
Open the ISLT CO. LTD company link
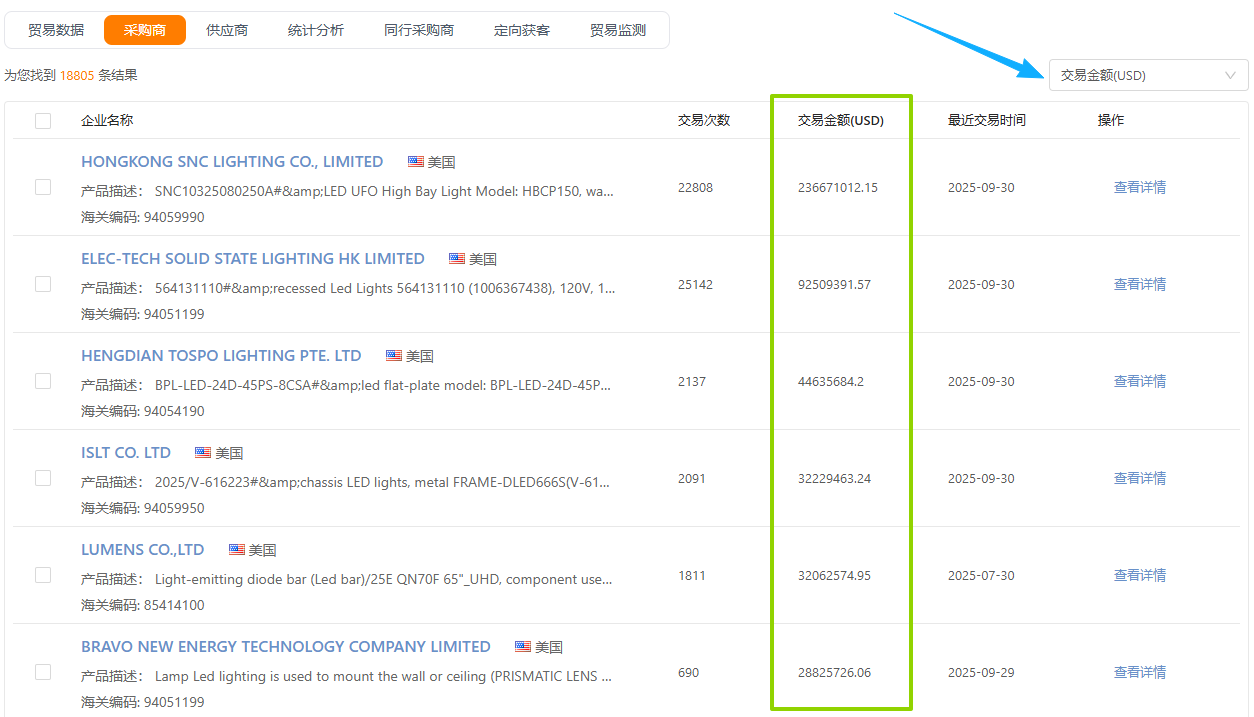click(126, 452)
